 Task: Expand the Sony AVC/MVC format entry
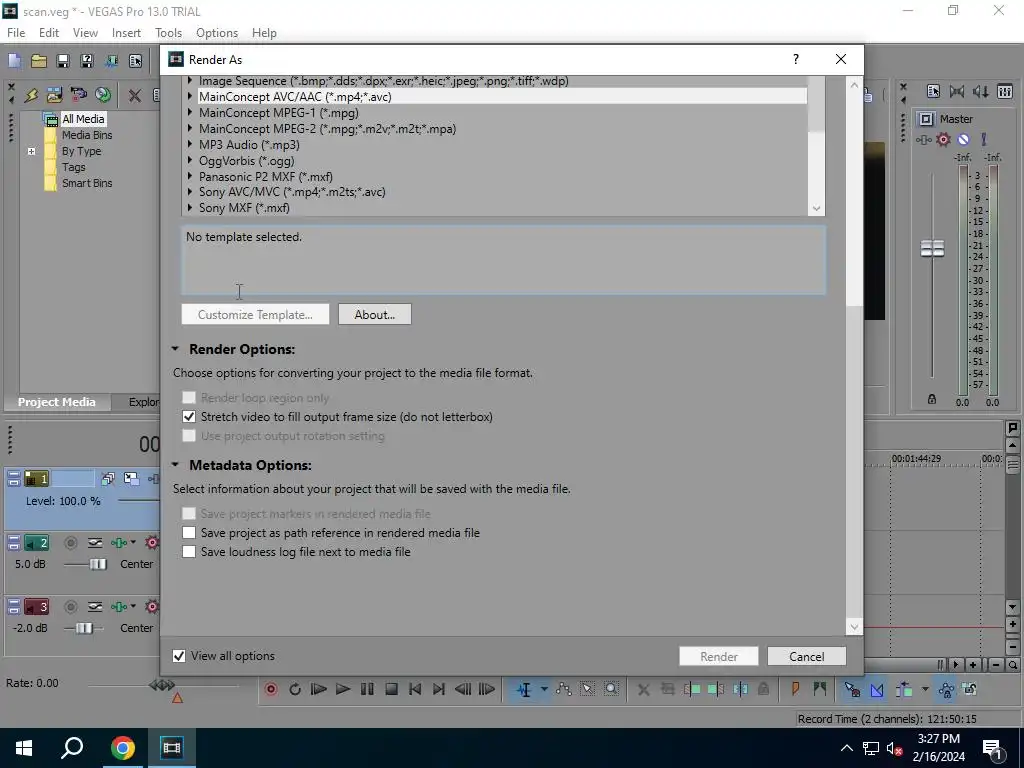[190, 191]
